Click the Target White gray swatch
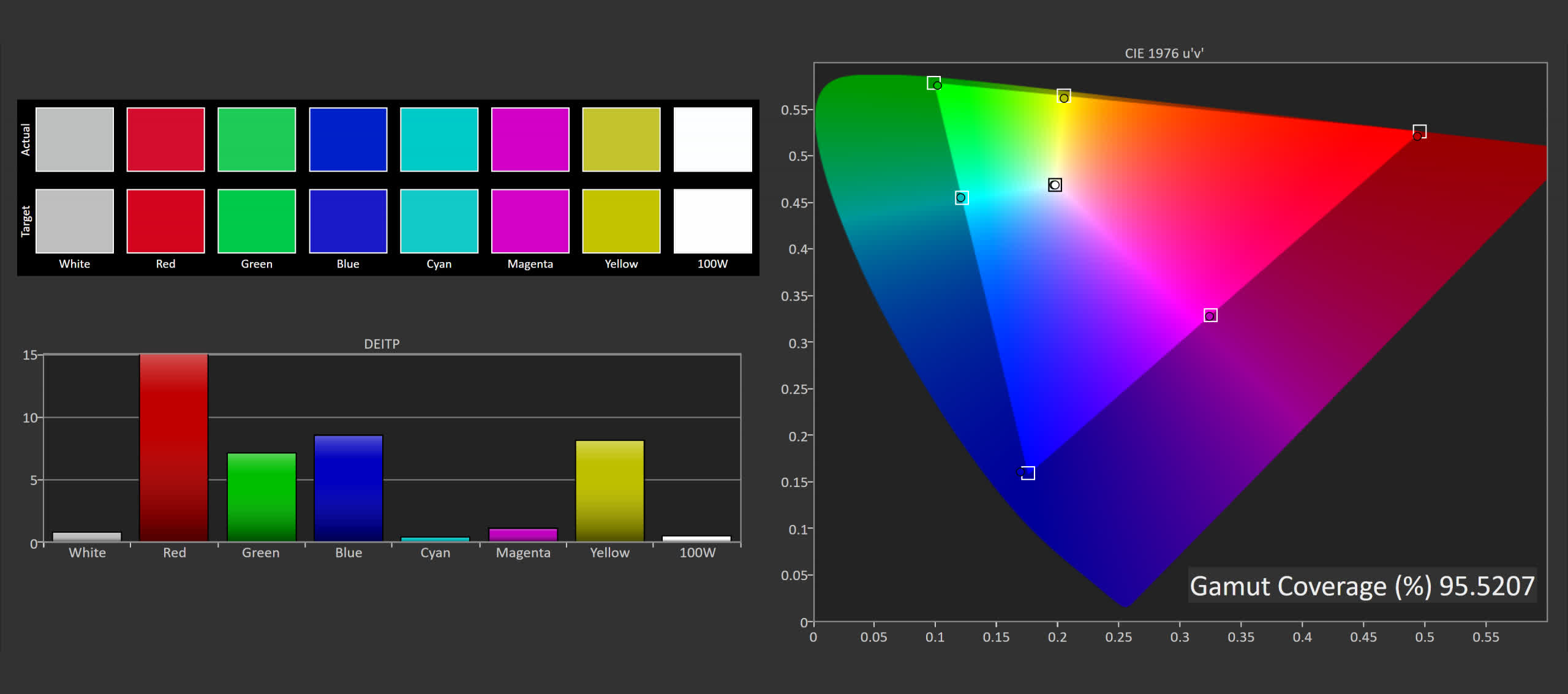 click(75, 221)
